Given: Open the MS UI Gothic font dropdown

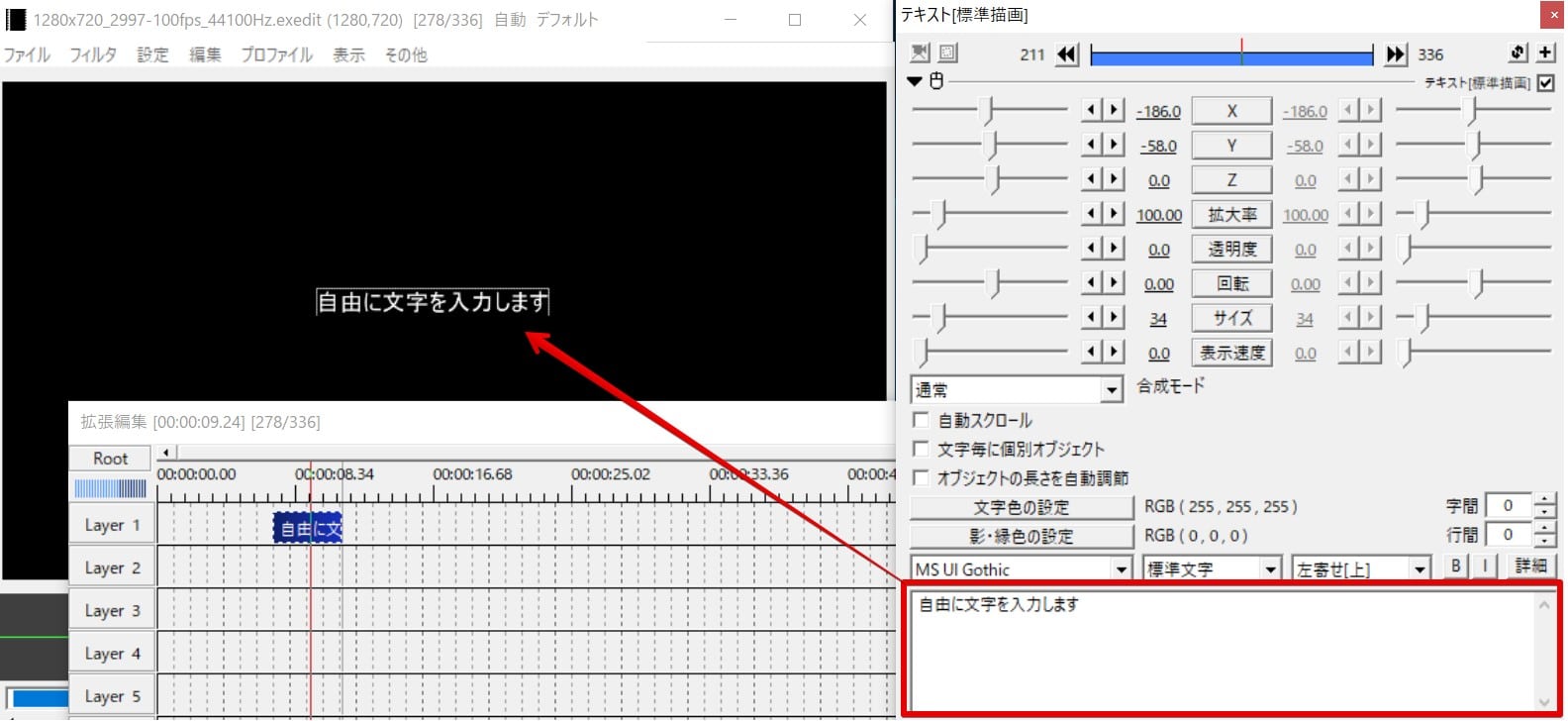Looking at the screenshot, I should [x=1022, y=569].
